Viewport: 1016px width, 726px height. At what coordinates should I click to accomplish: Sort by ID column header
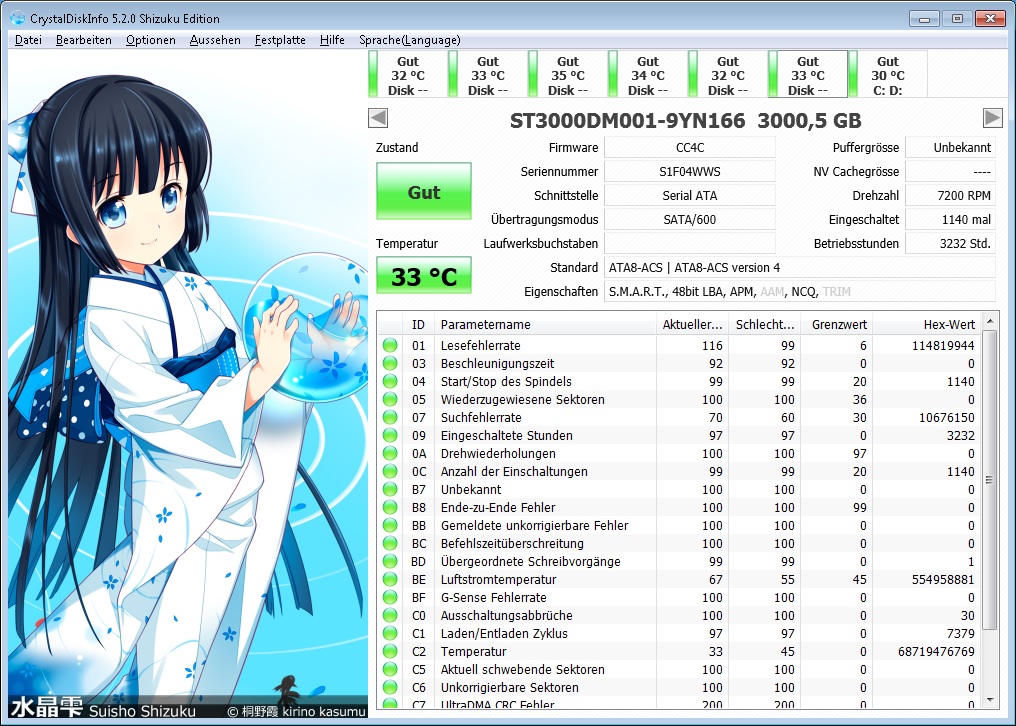tap(419, 324)
